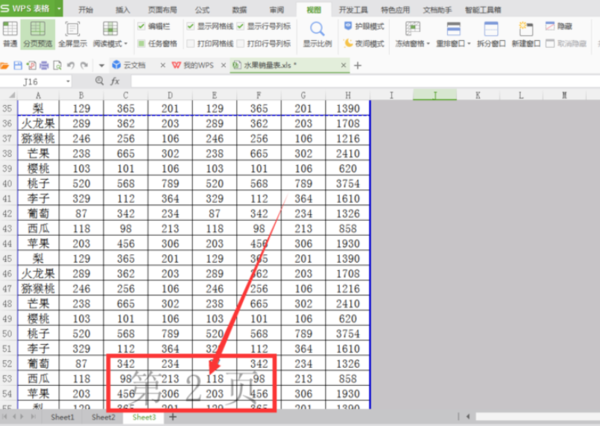Click the magnifier icon beside fx
This screenshot has height=426, width=600.
click(x=99, y=81)
